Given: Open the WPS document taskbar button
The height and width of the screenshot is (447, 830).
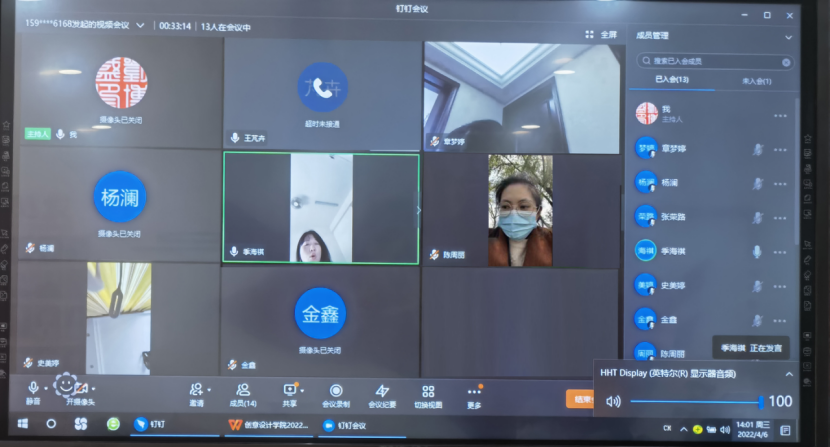Looking at the screenshot, I should [264, 424].
